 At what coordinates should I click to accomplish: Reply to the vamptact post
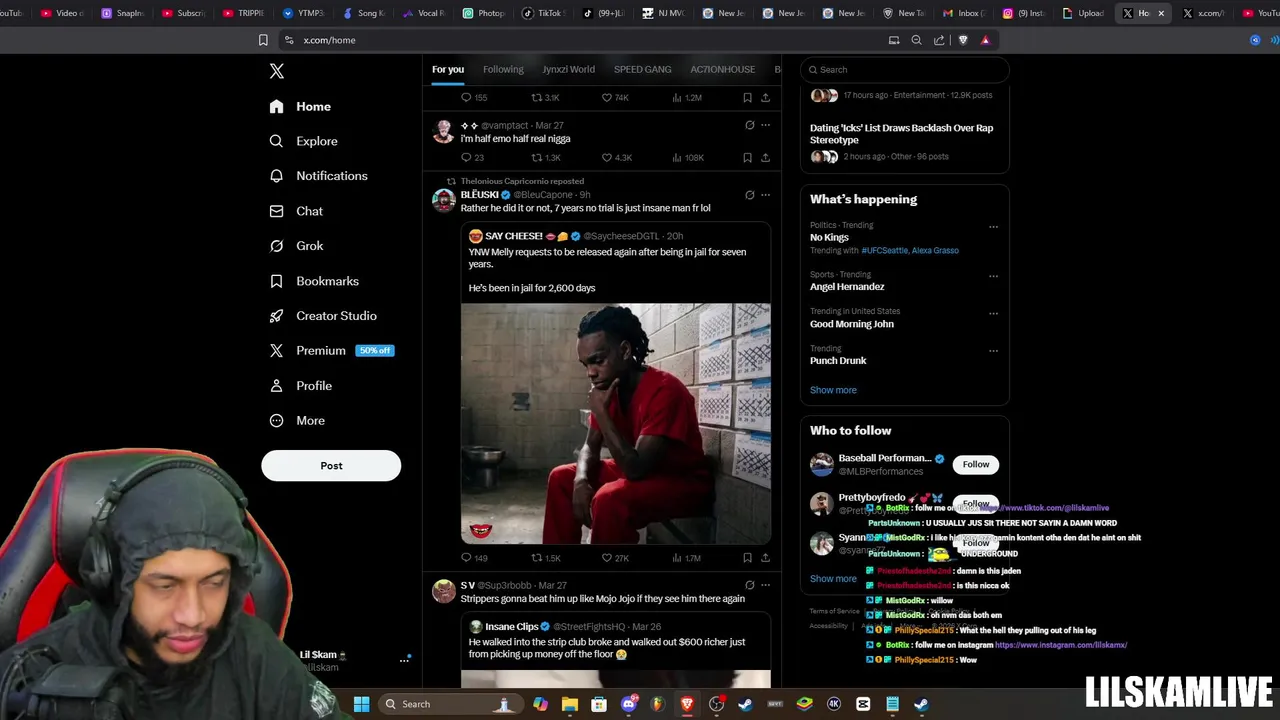click(x=472, y=158)
